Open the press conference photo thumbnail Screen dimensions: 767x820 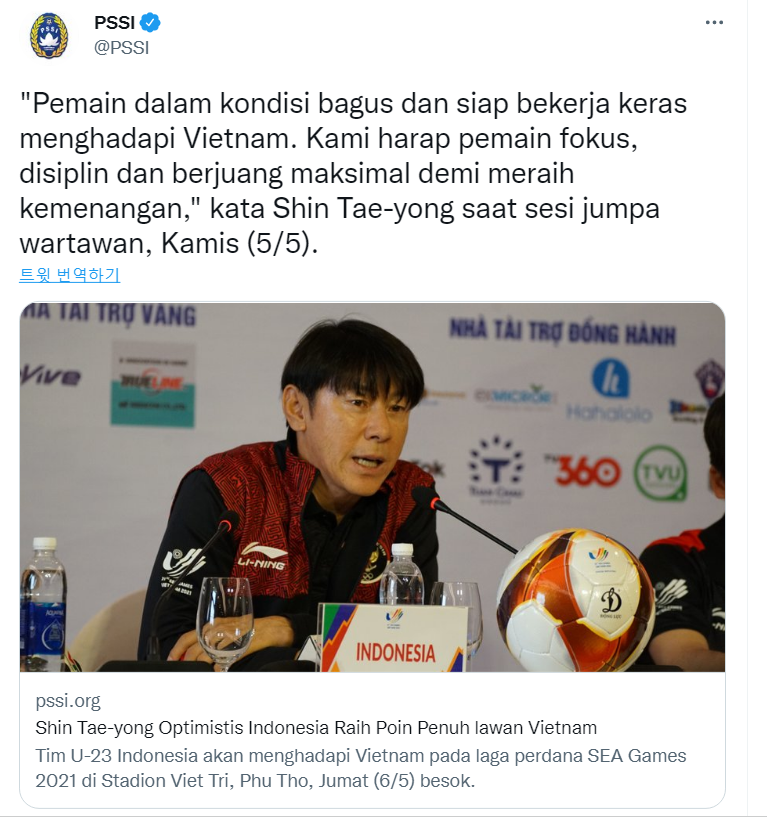pos(372,487)
